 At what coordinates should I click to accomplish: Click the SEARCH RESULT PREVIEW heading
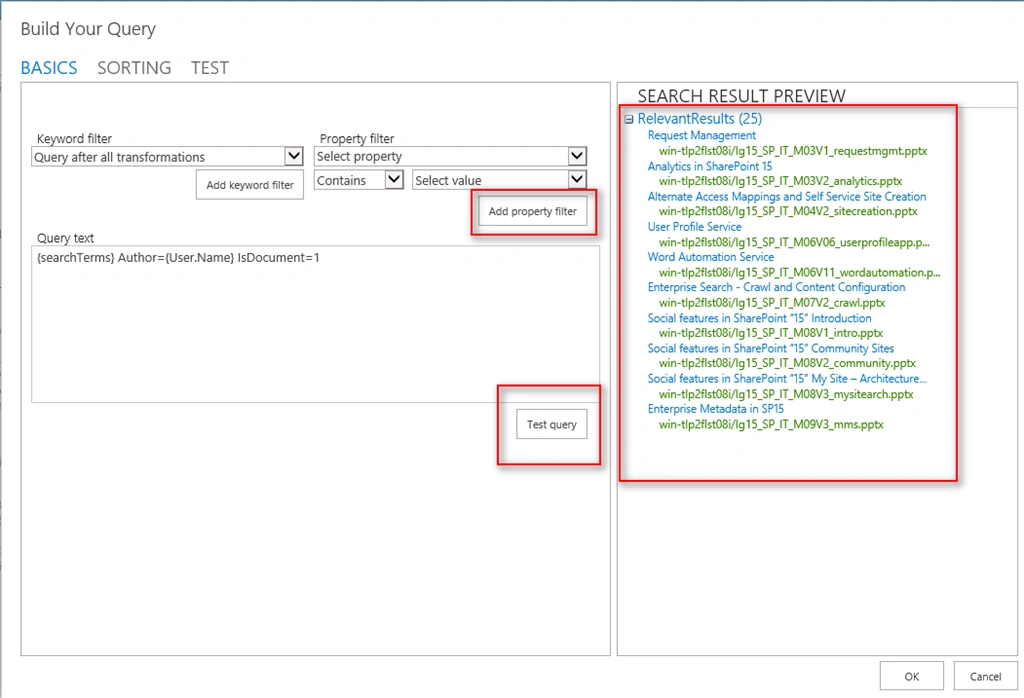click(741, 96)
